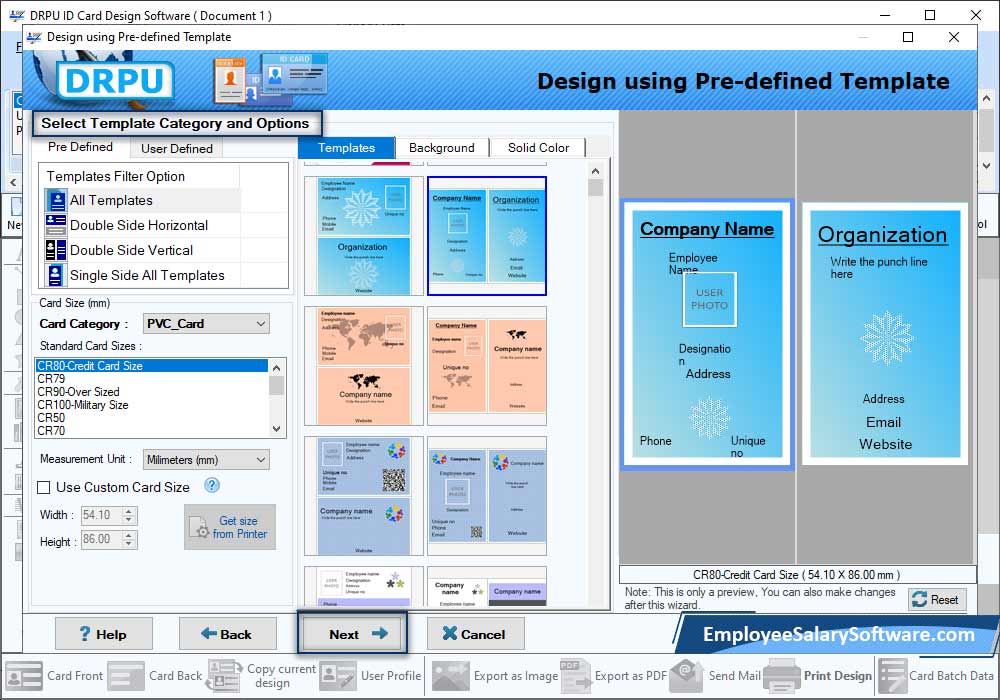Click the Card Back toolbar icon
Viewport: 1000px width, 700px height.
pos(126,675)
